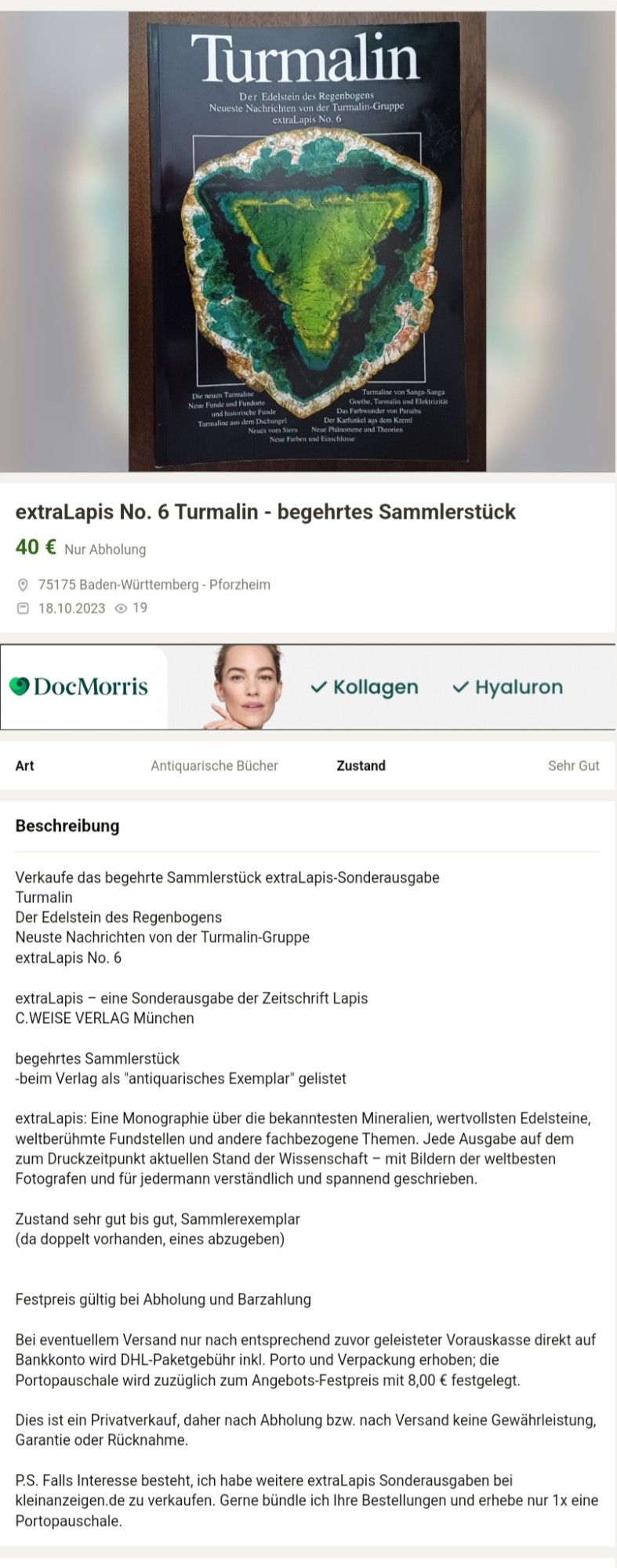Click the eye views icon
617x1568 pixels.
(121, 608)
